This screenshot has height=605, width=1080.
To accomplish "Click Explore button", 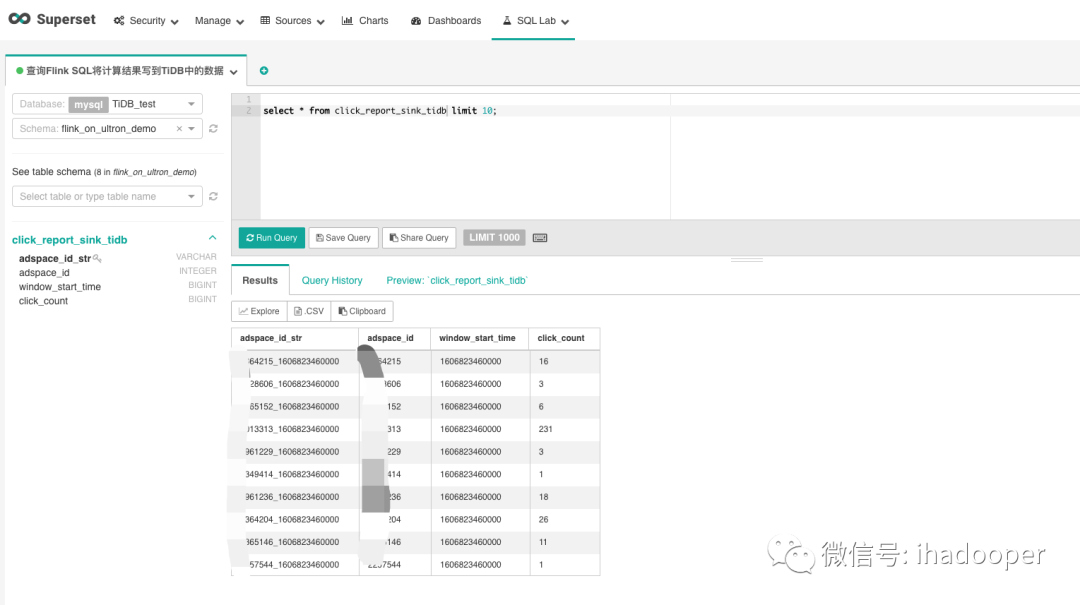I will pyautogui.click(x=259, y=311).
